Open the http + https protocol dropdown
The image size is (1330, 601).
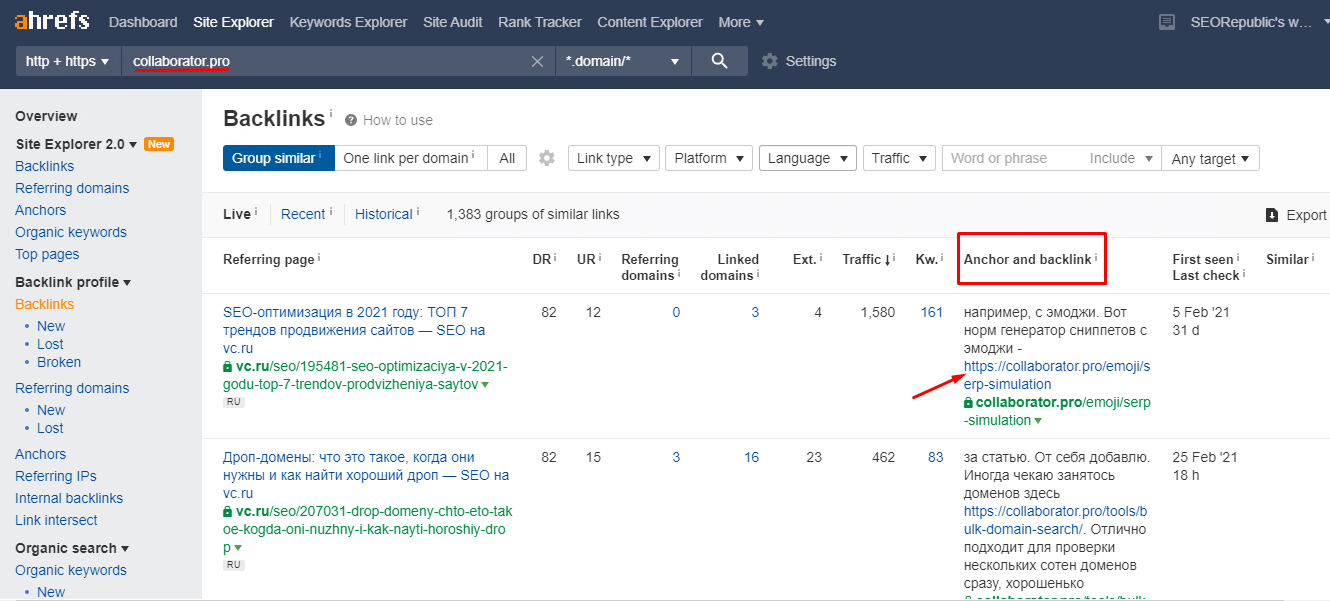[x=67, y=61]
